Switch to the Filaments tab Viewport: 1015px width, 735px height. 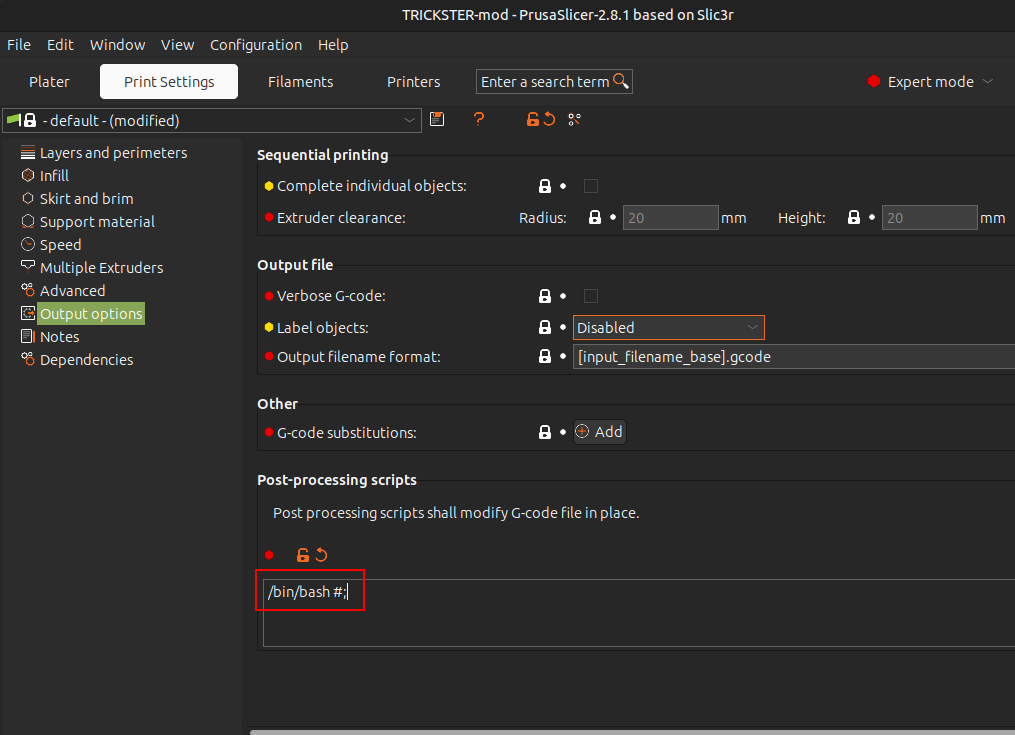point(300,82)
